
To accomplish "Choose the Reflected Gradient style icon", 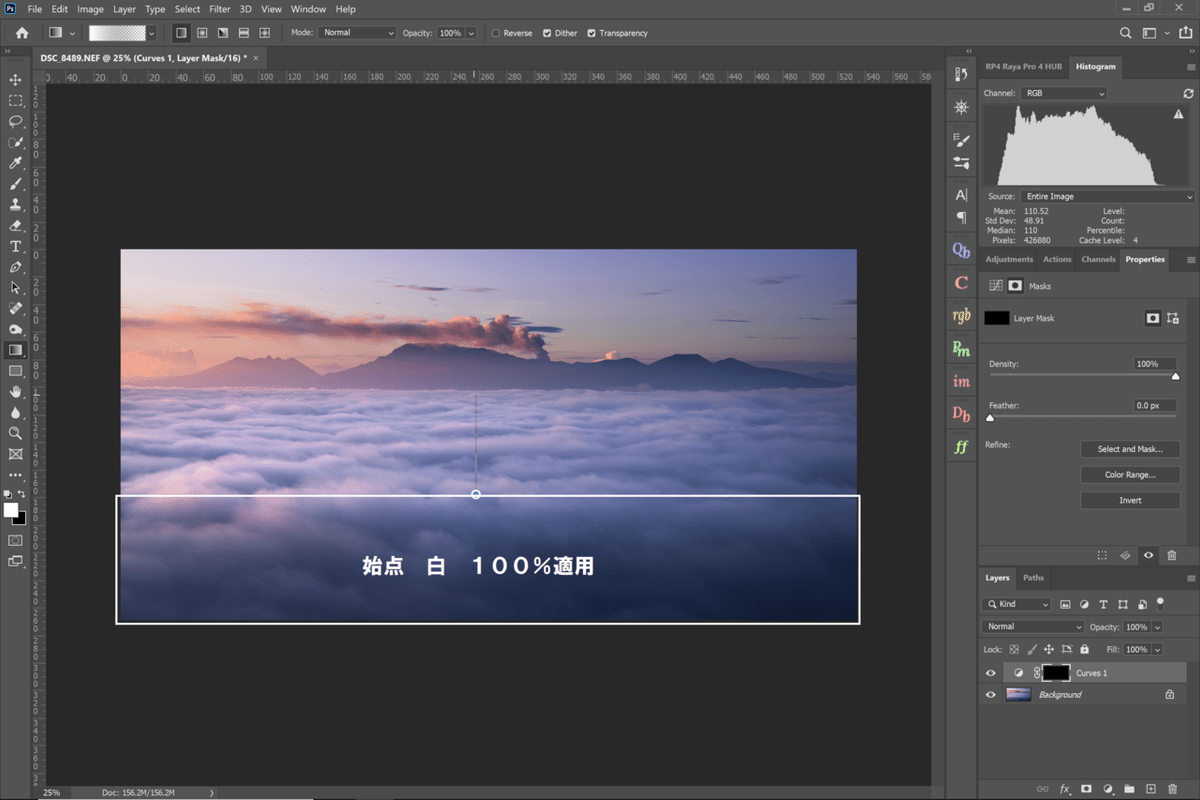I will 243,33.
